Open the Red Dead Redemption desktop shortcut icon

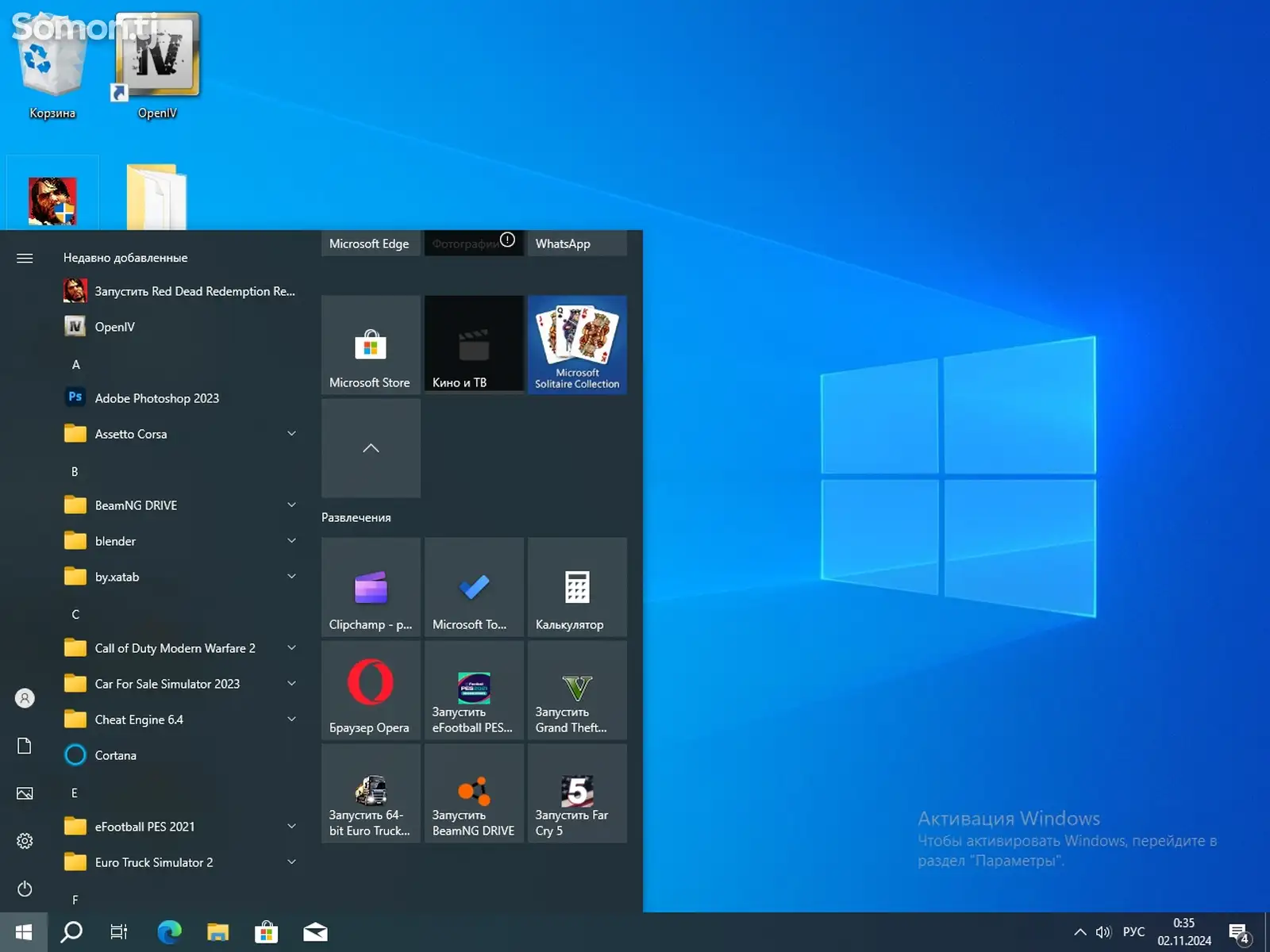tap(52, 201)
